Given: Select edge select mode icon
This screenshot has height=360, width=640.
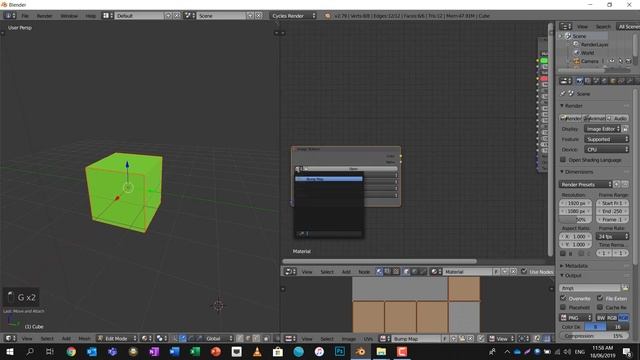Looking at the screenshot, I should (x=248, y=338).
